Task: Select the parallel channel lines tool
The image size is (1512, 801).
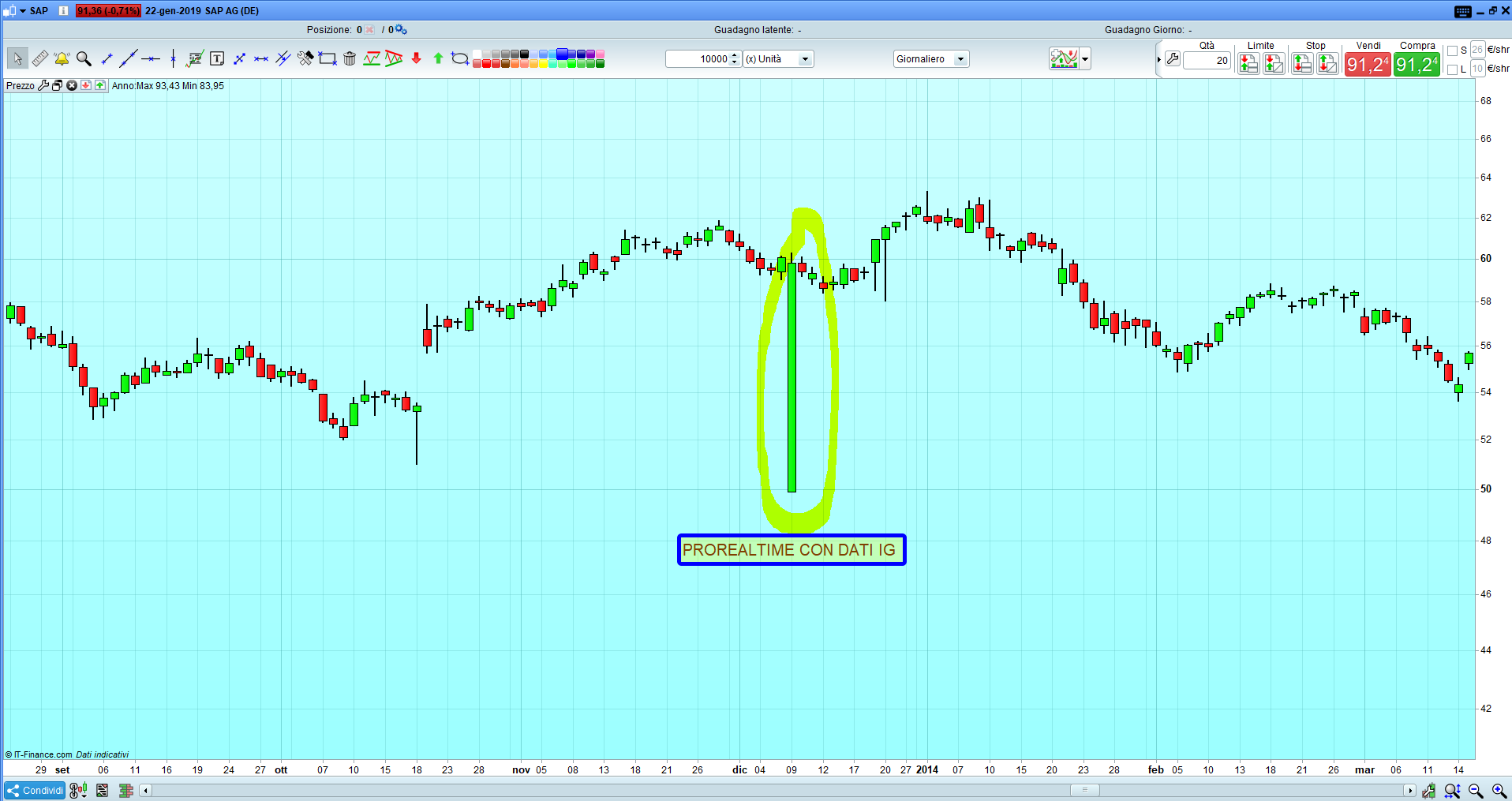Action: 283,58
